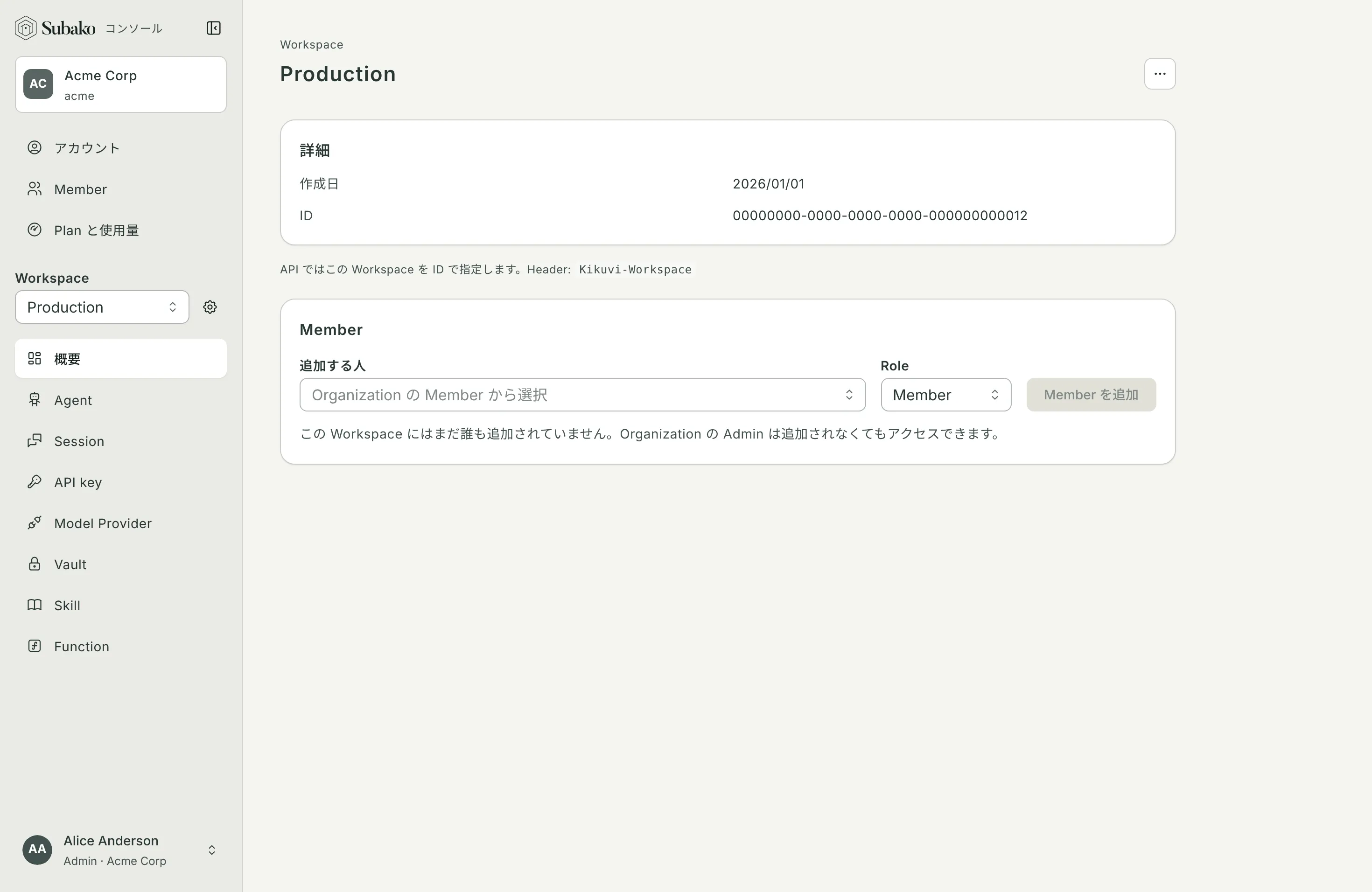Open the three-dot more options button

click(1159, 74)
